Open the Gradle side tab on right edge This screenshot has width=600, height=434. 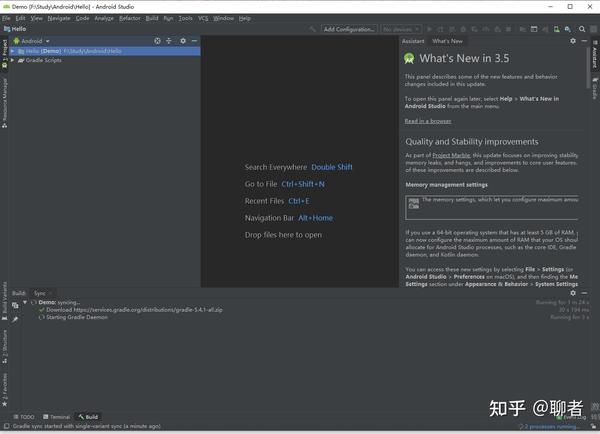click(595, 88)
